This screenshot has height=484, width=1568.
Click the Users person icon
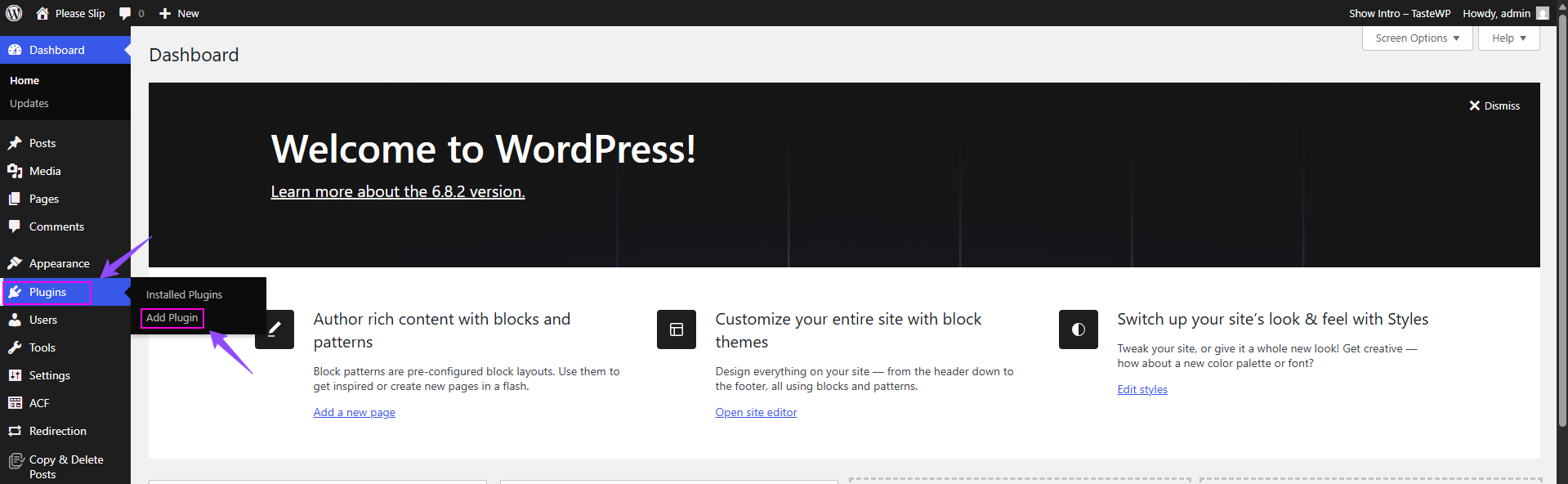pos(15,320)
